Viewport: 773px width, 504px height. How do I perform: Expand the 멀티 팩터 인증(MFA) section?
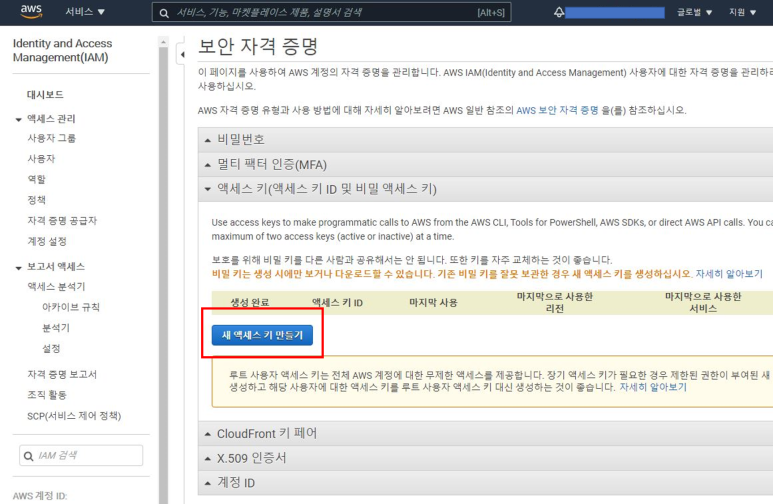click(486, 164)
